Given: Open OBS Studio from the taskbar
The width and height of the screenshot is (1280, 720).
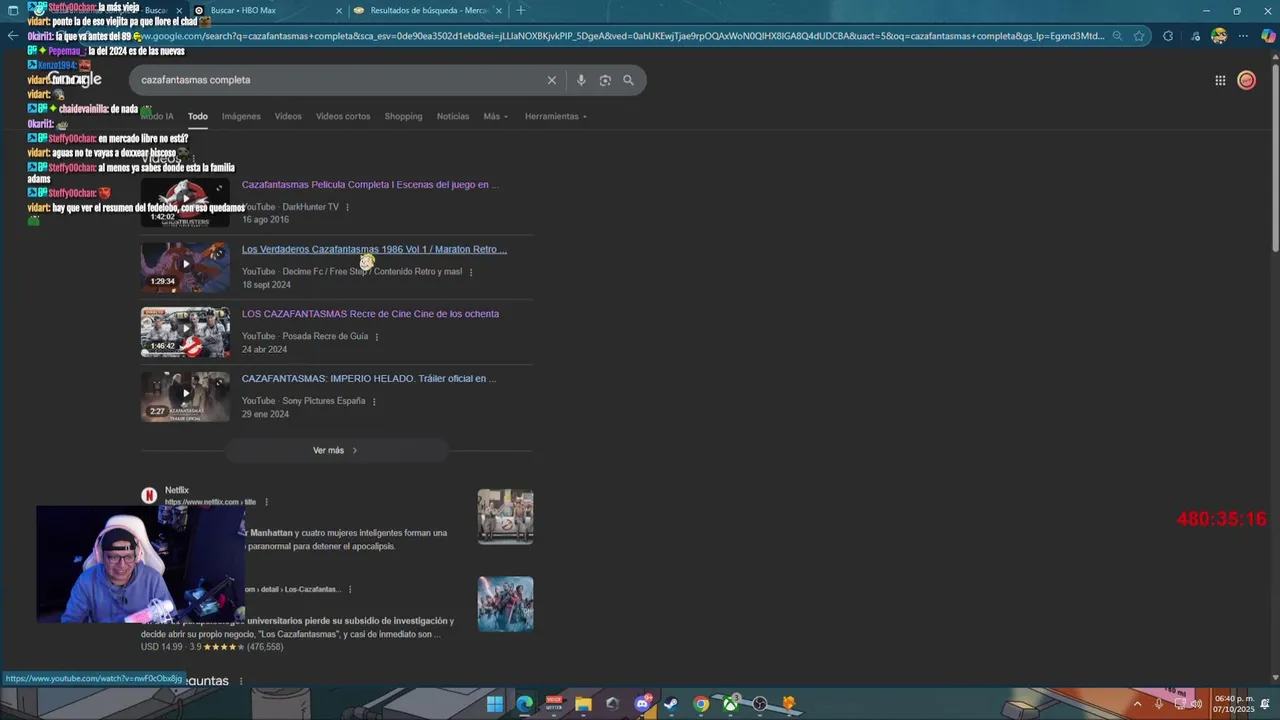Looking at the screenshot, I should click(760, 704).
